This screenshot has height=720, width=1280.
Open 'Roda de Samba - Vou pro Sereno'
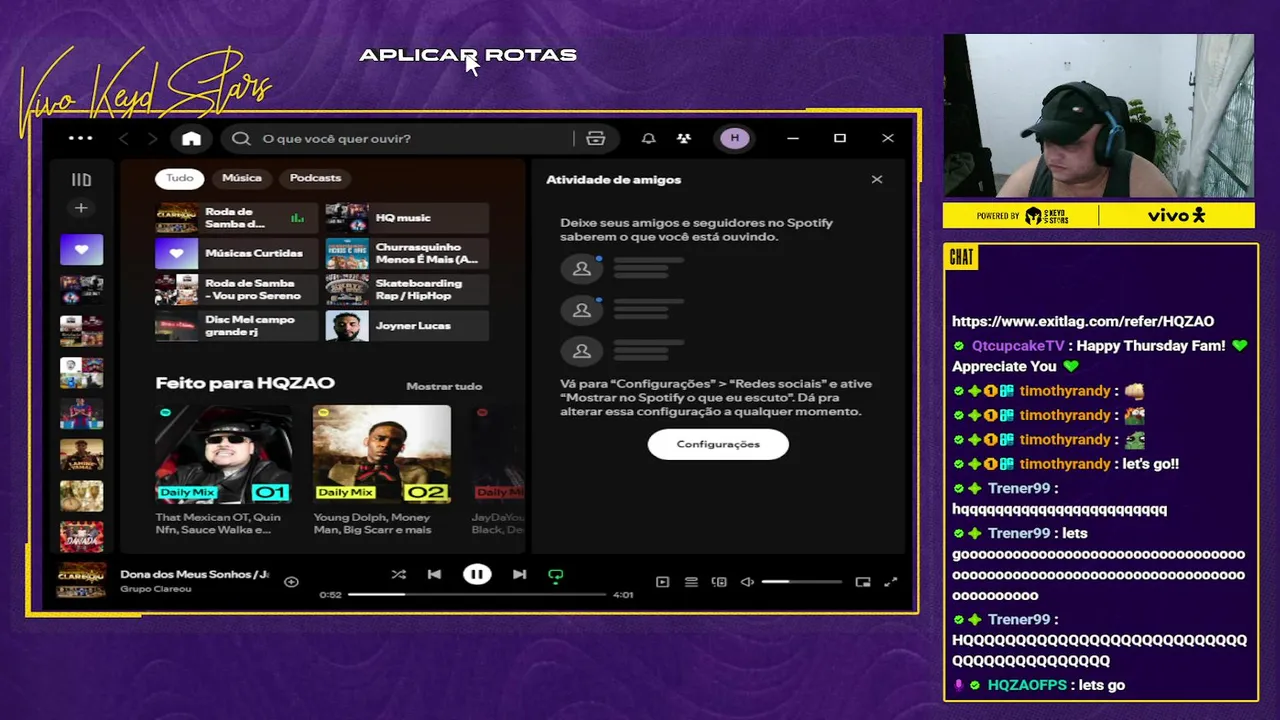pos(236,290)
